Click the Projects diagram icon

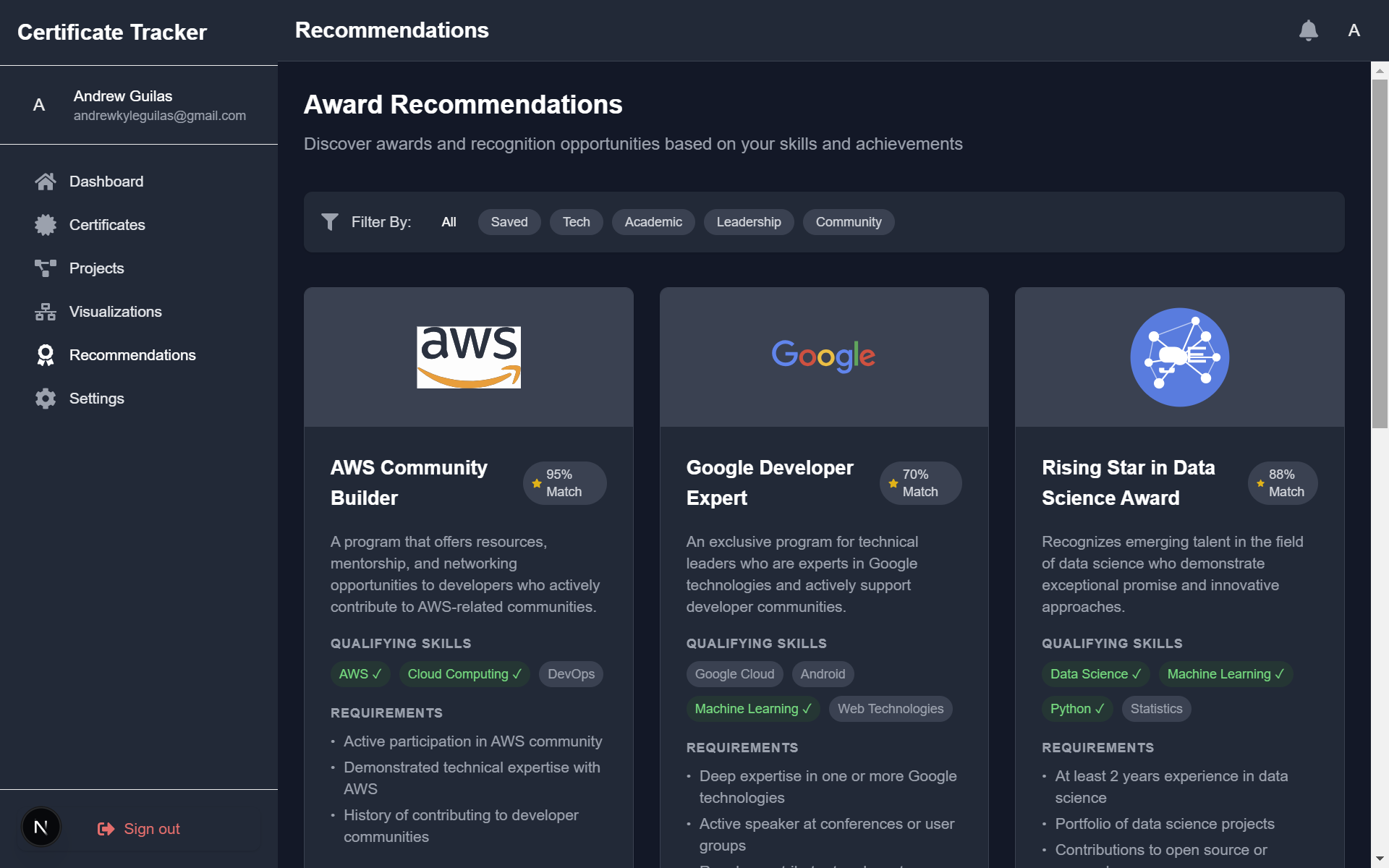(46, 268)
